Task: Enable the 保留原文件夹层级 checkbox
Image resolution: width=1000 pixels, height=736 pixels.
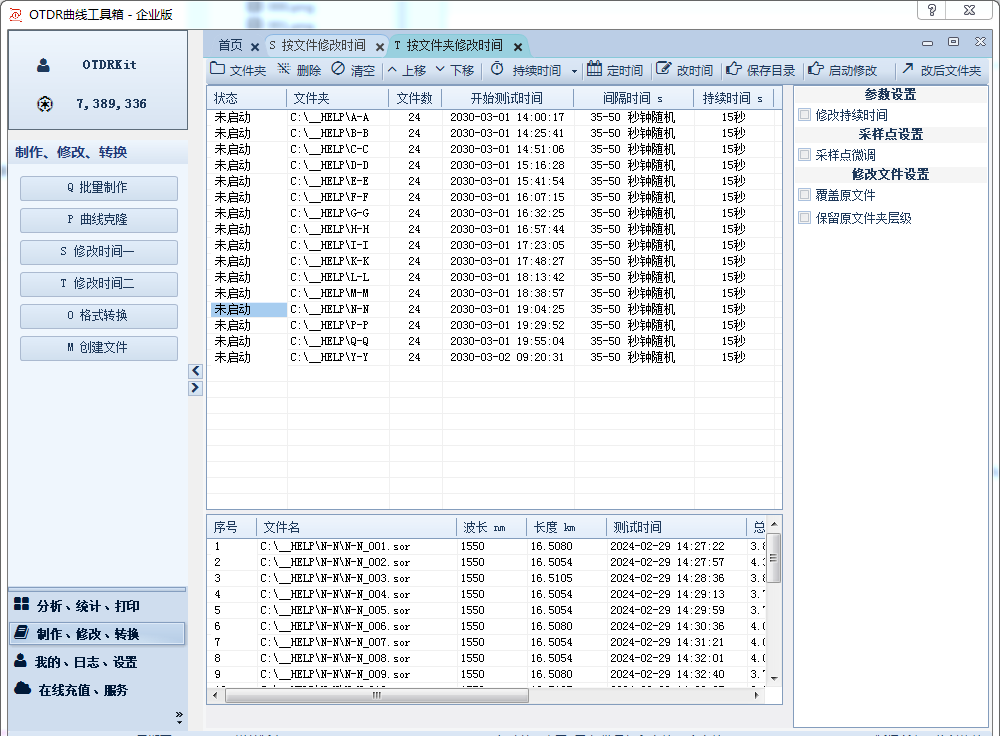Action: pyautogui.click(x=805, y=218)
